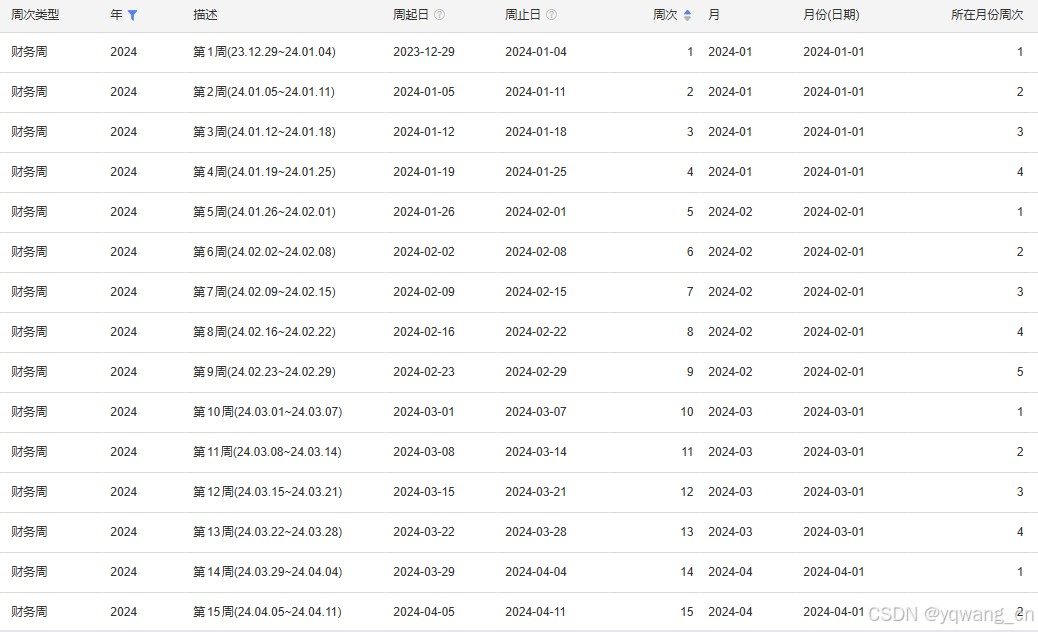Select description 第10周(24.03.01~24.03.07)

(267, 412)
